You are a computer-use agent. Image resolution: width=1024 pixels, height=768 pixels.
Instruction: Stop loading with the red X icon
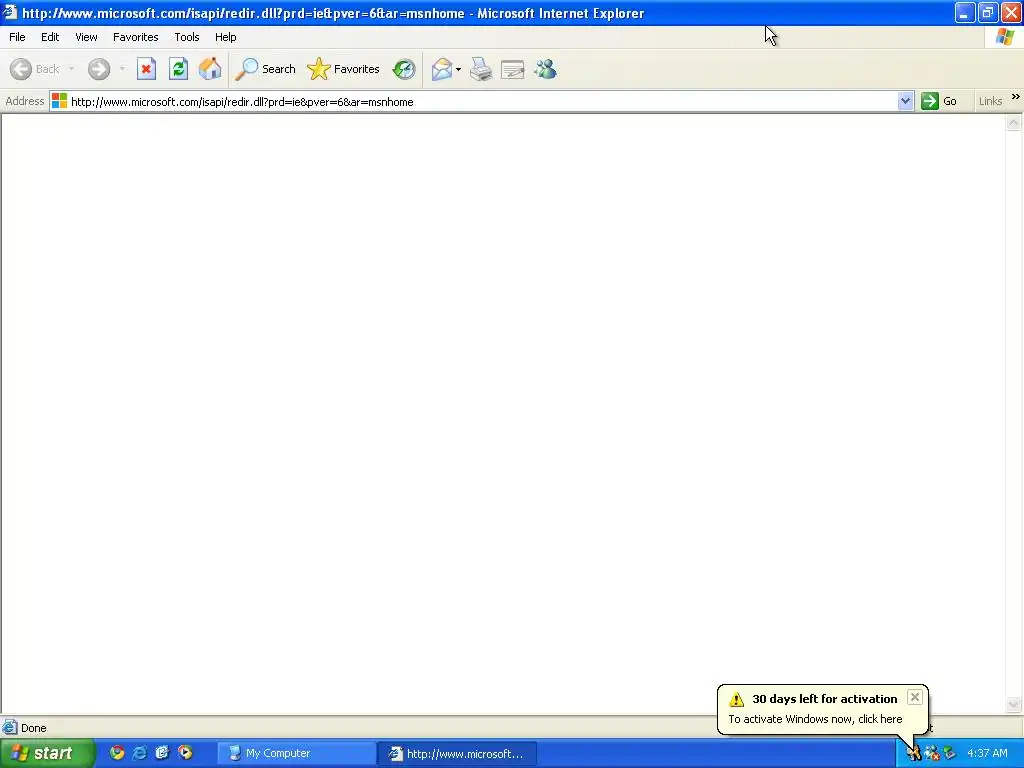click(146, 69)
